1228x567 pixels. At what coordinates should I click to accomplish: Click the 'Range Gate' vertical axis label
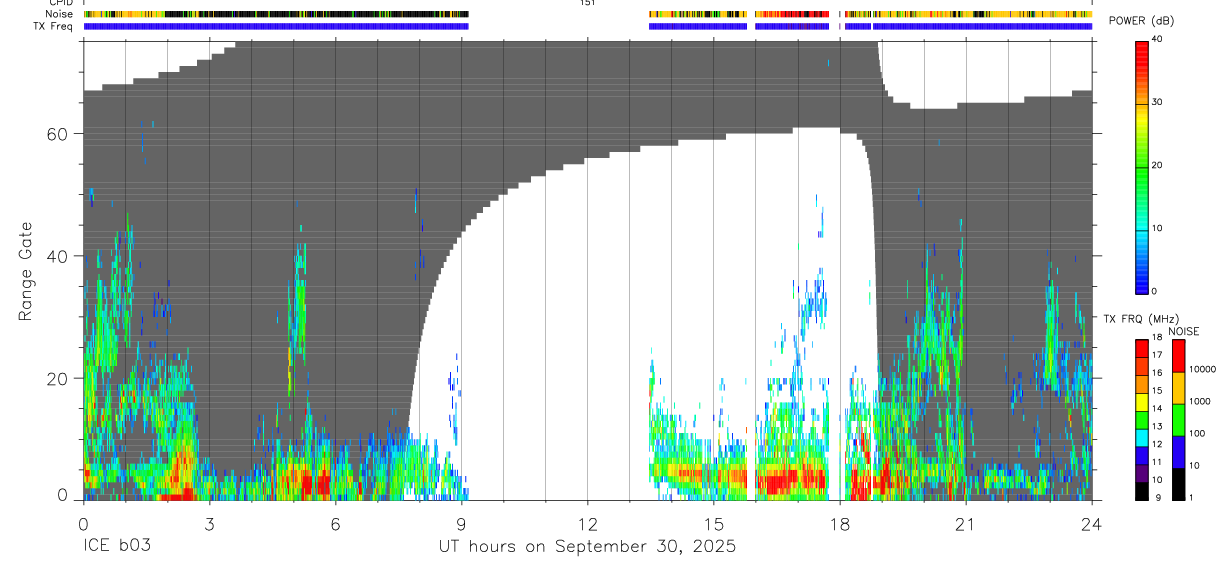click(x=26, y=271)
